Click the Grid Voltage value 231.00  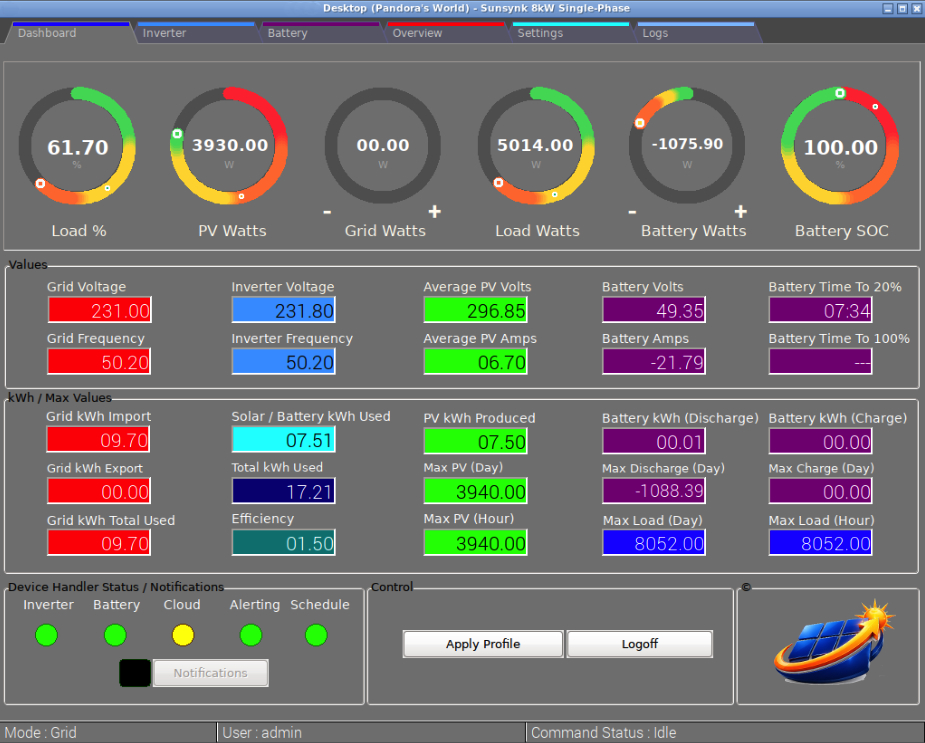coord(99,310)
